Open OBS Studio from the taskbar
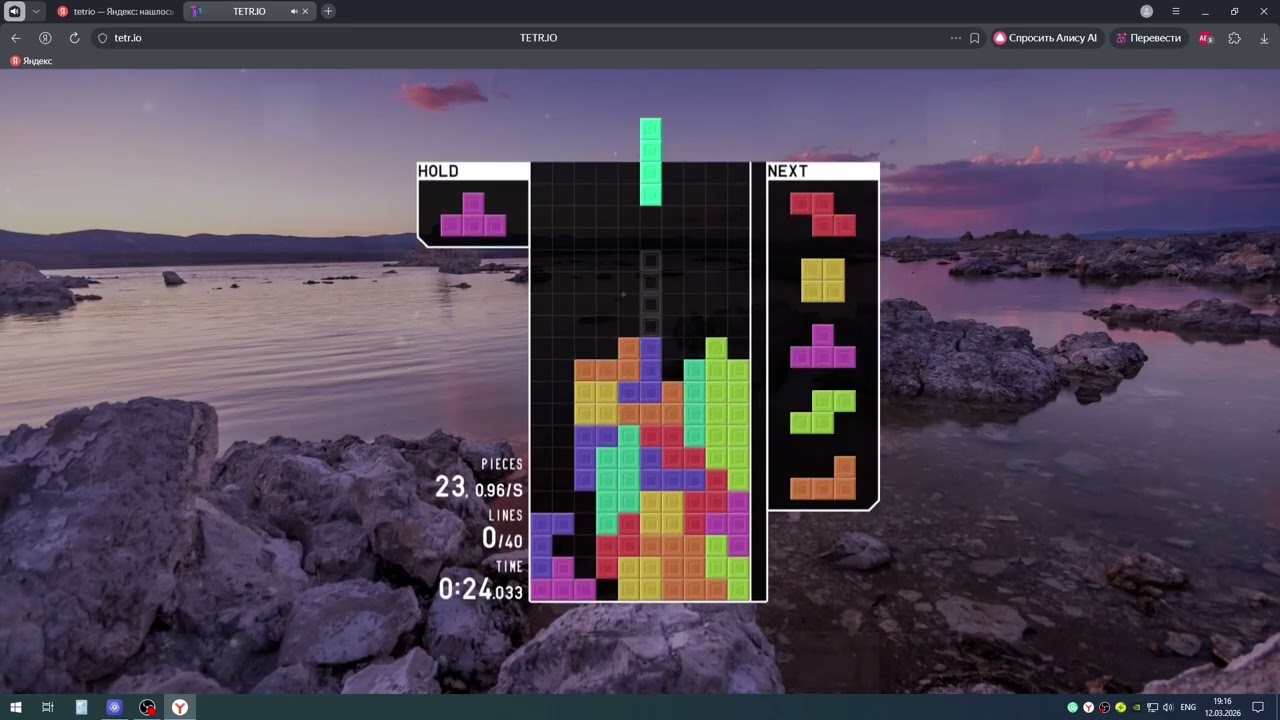 [147, 707]
